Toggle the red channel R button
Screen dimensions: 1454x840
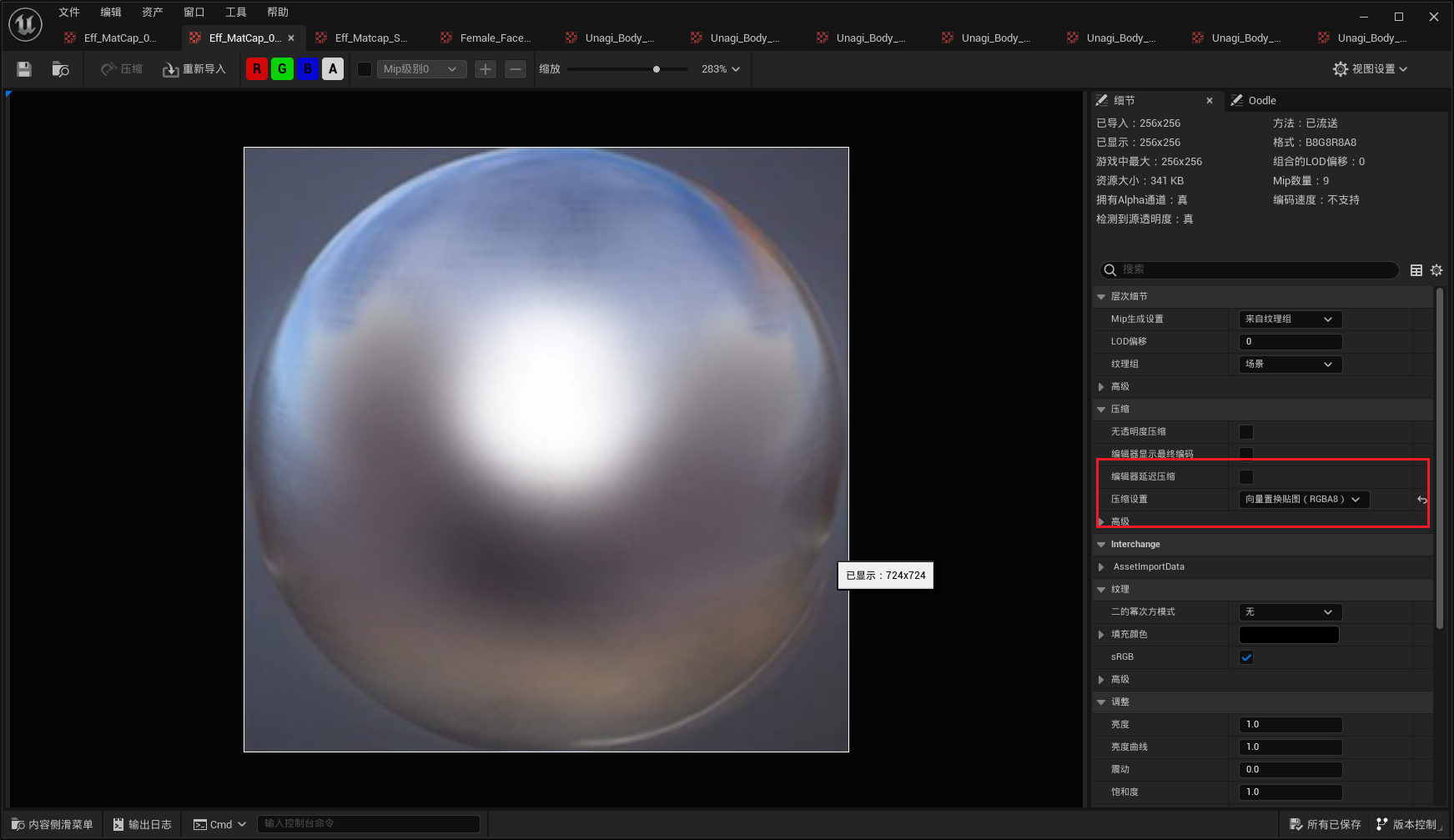pyautogui.click(x=257, y=69)
